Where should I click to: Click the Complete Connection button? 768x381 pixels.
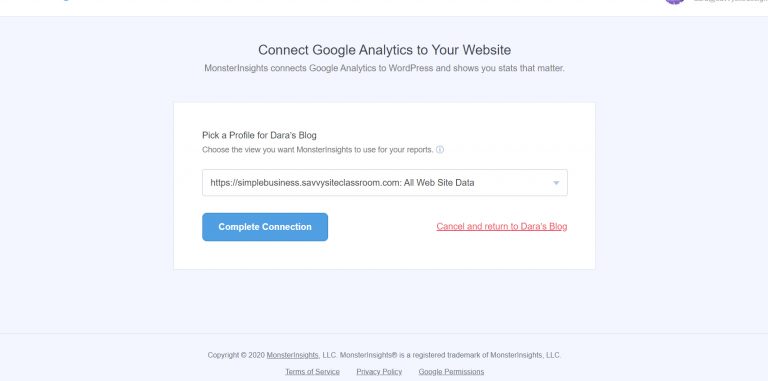tap(265, 227)
